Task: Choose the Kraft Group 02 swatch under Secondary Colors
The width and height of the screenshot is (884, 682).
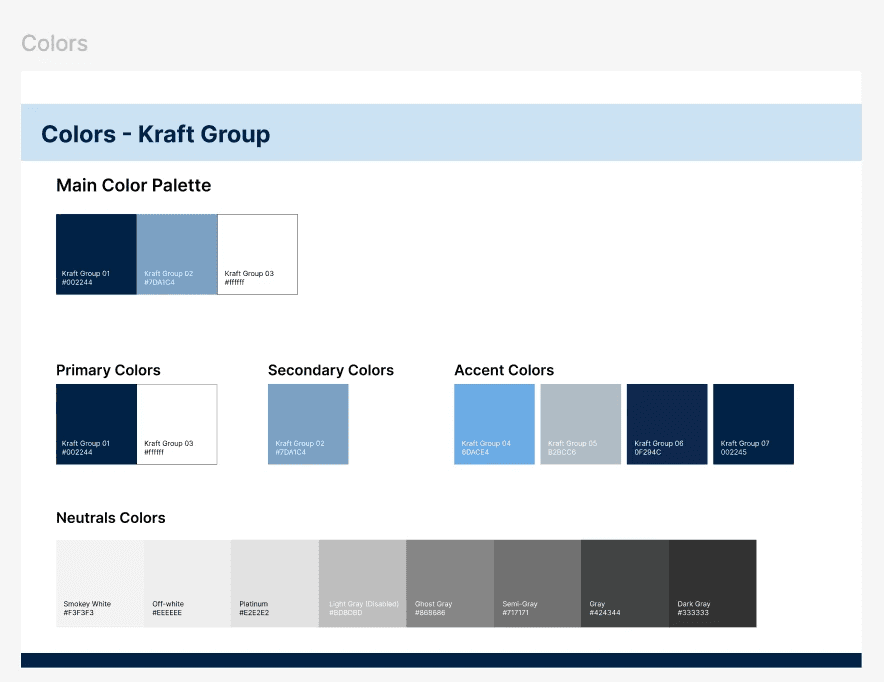Action: [308, 424]
